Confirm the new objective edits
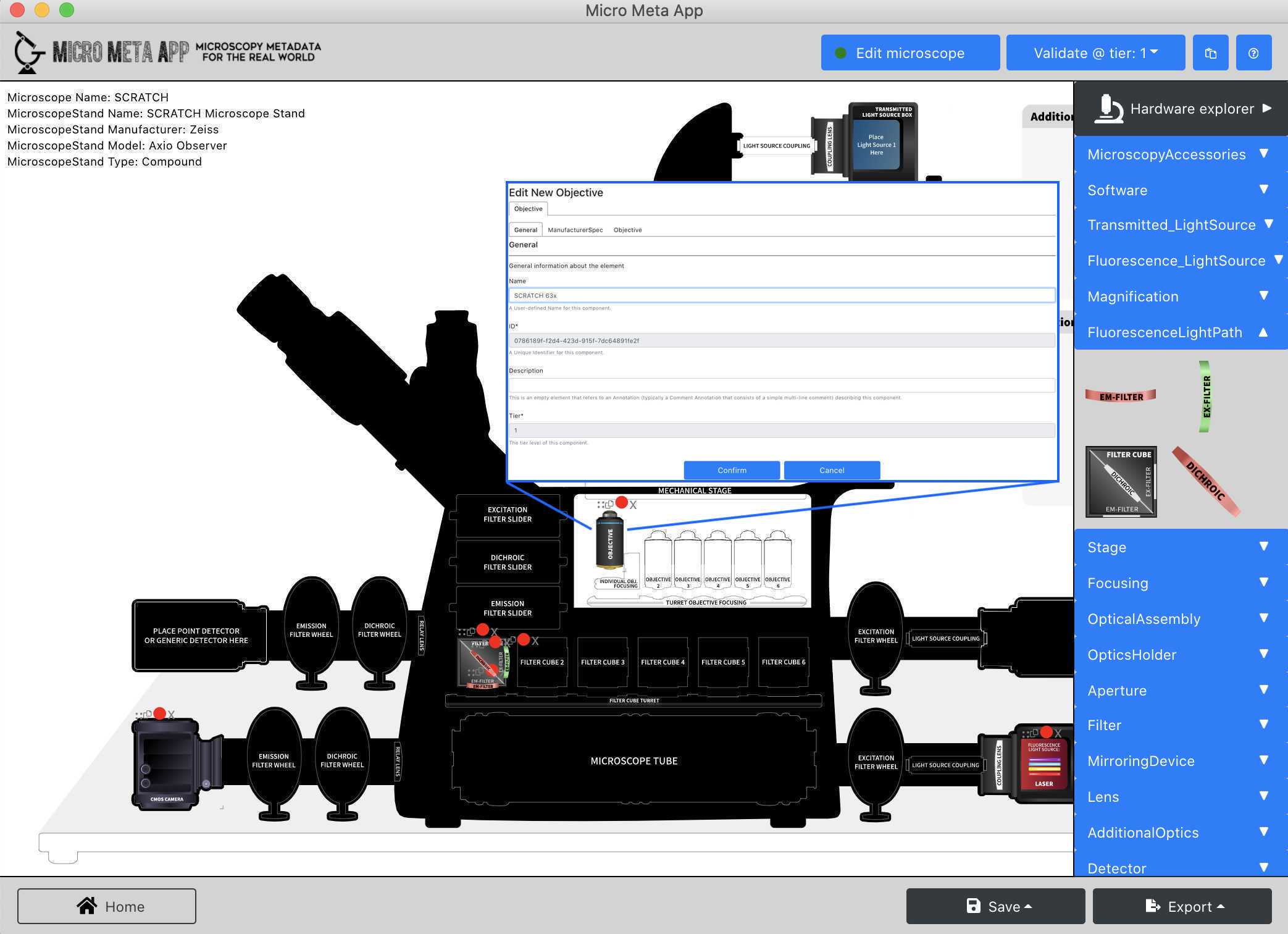This screenshot has height=934, width=1288. click(x=732, y=470)
